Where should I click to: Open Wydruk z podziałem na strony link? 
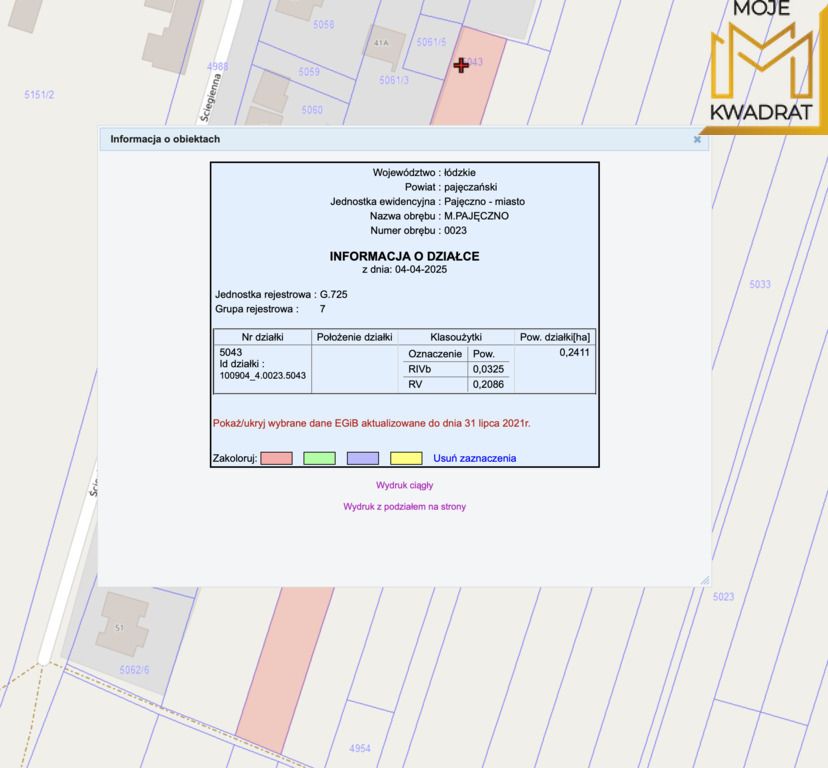tap(404, 507)
